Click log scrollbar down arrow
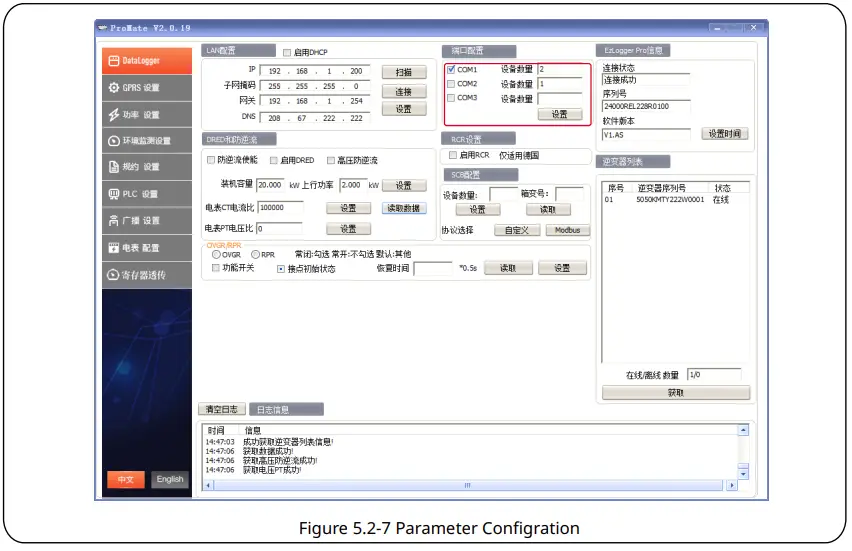The width and height of the screenshot is (852, 551). point(743,474)
